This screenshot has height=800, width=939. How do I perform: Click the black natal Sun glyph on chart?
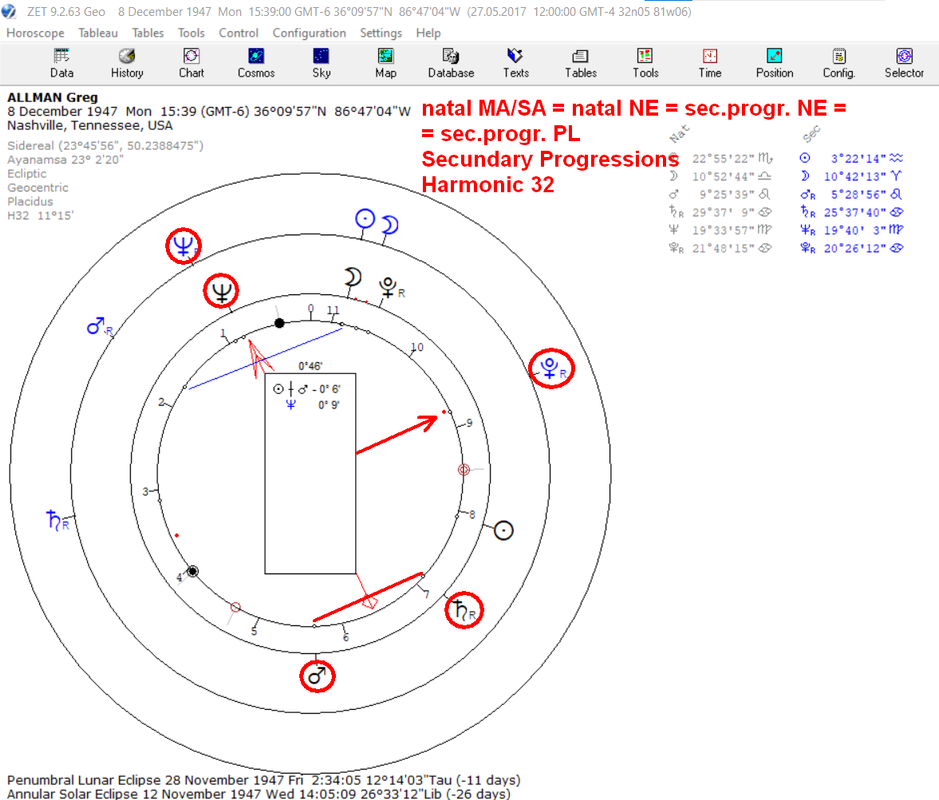(503, 531)
